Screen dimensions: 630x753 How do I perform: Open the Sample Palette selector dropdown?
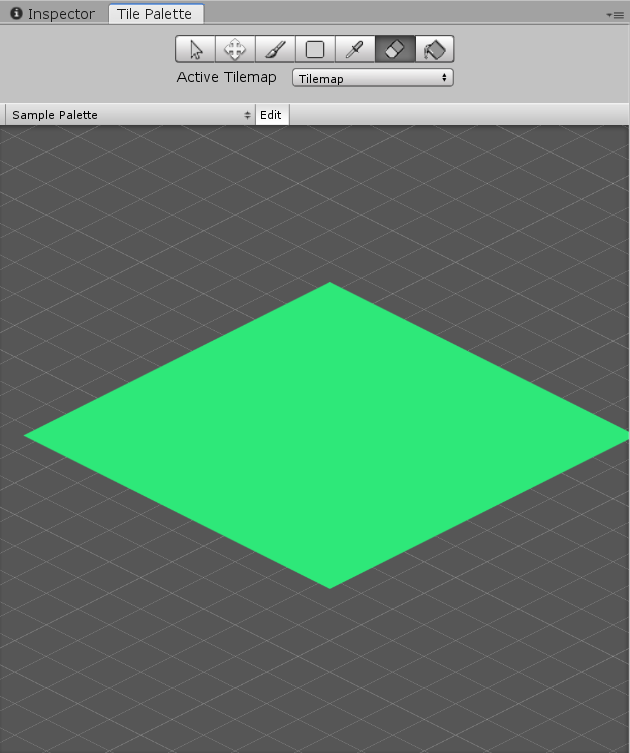[x=130, y=115]
